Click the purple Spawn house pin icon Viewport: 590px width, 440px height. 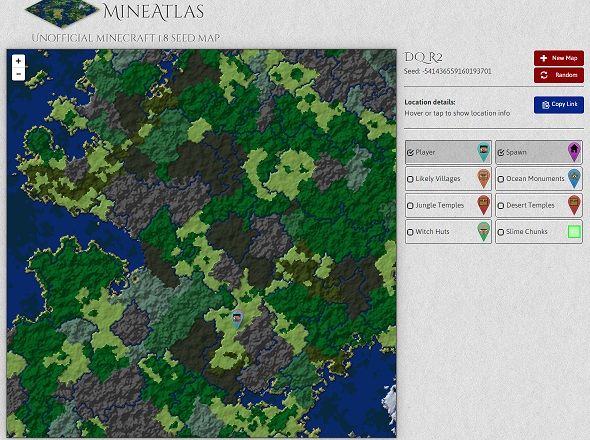(x=574, y=152)
